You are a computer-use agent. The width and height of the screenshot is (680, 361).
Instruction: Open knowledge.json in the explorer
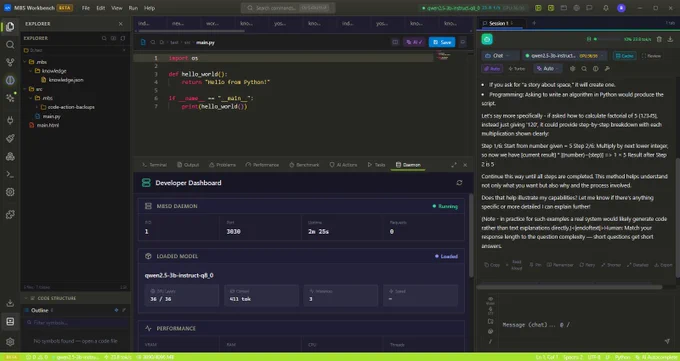click(66, 80)
